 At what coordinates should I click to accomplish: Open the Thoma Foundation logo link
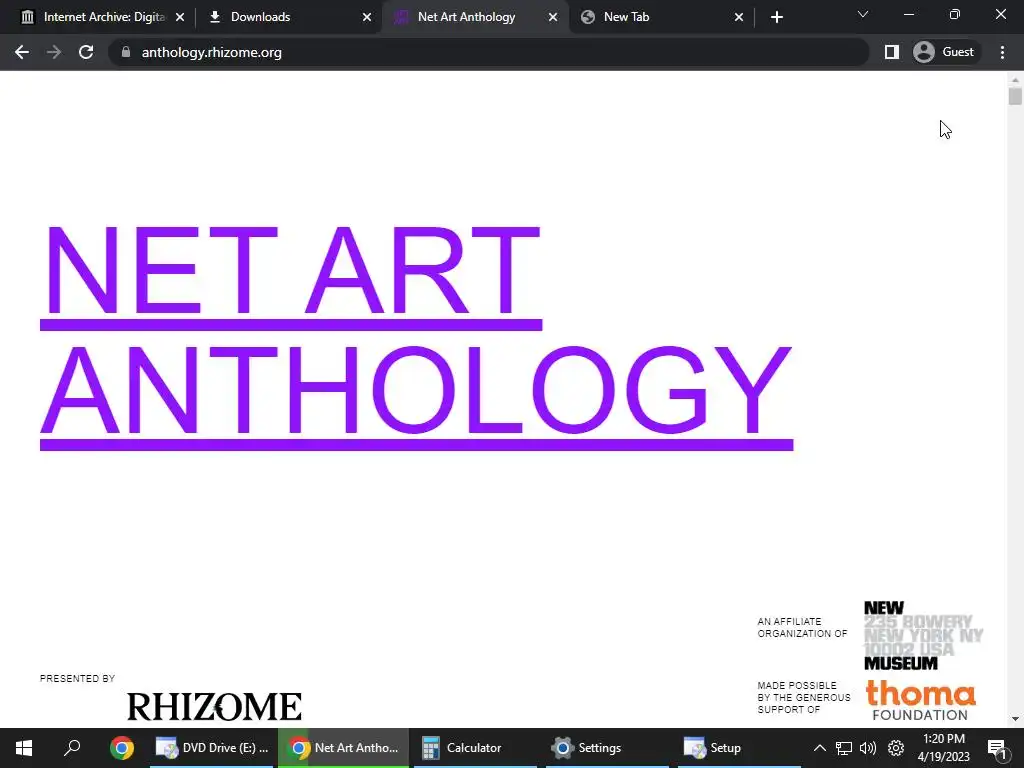pyautogui.click(x=921, y=700)
